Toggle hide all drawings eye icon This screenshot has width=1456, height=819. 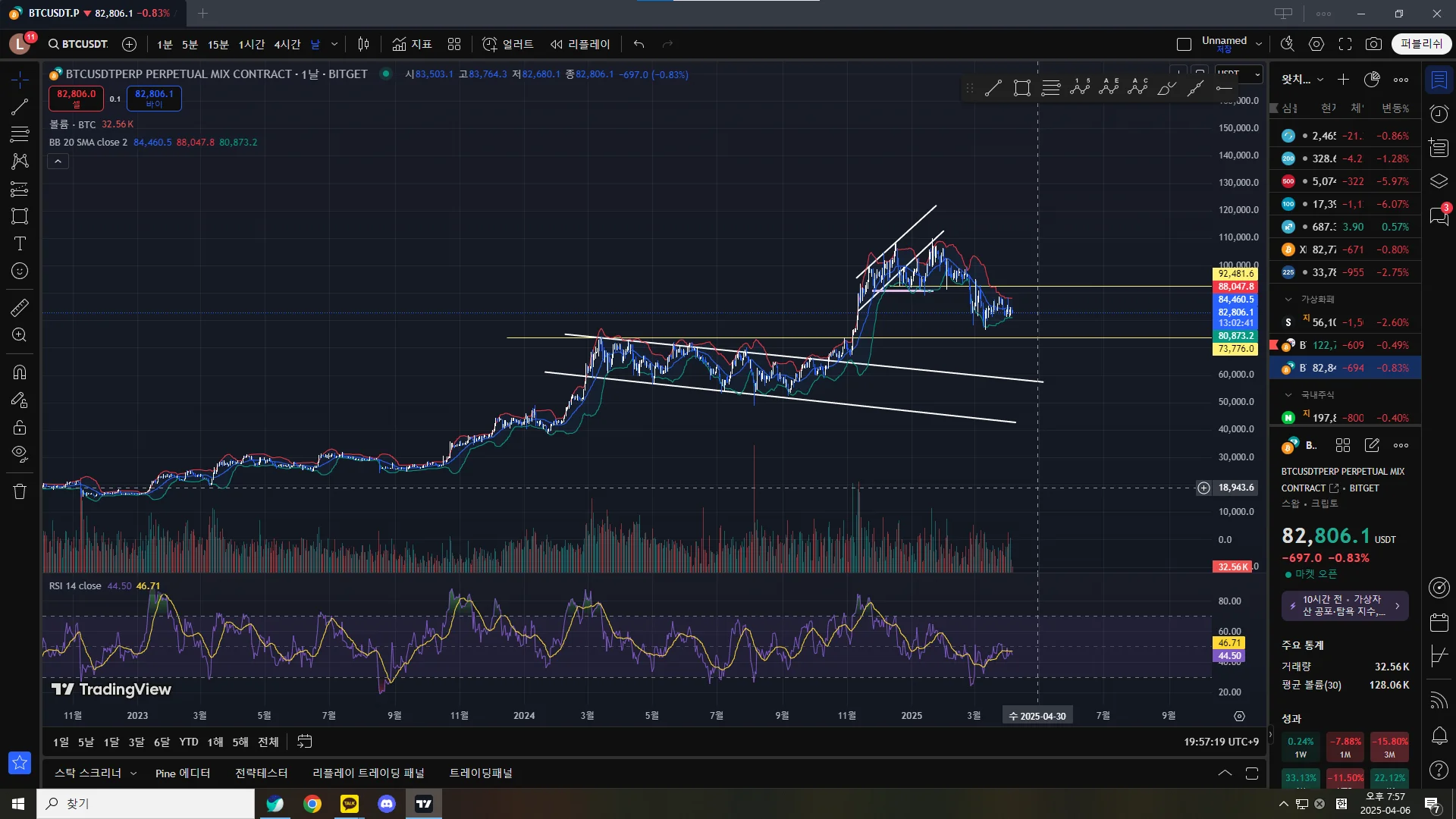click(20, 453)
